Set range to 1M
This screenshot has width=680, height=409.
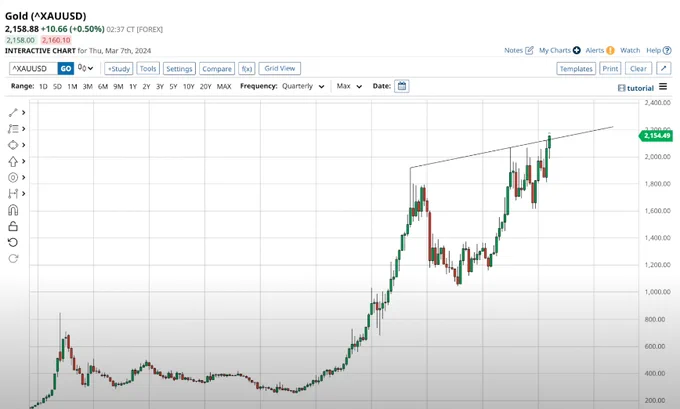point(72,86)
